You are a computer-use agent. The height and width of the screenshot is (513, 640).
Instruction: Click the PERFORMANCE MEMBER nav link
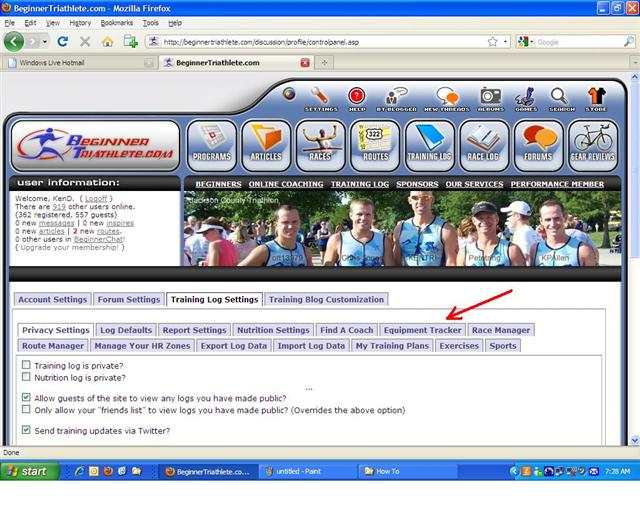point(557,184)
